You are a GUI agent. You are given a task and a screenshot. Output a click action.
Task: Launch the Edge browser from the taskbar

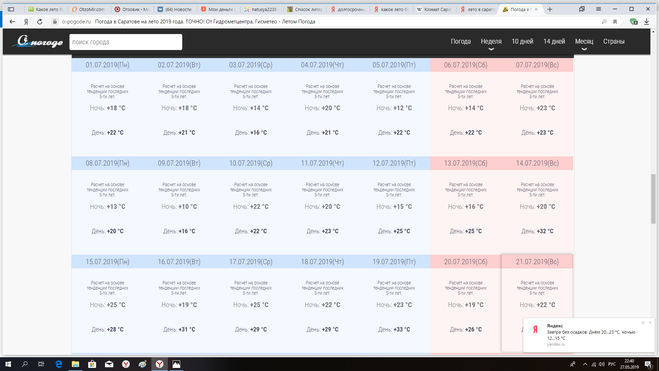(58, 364)
